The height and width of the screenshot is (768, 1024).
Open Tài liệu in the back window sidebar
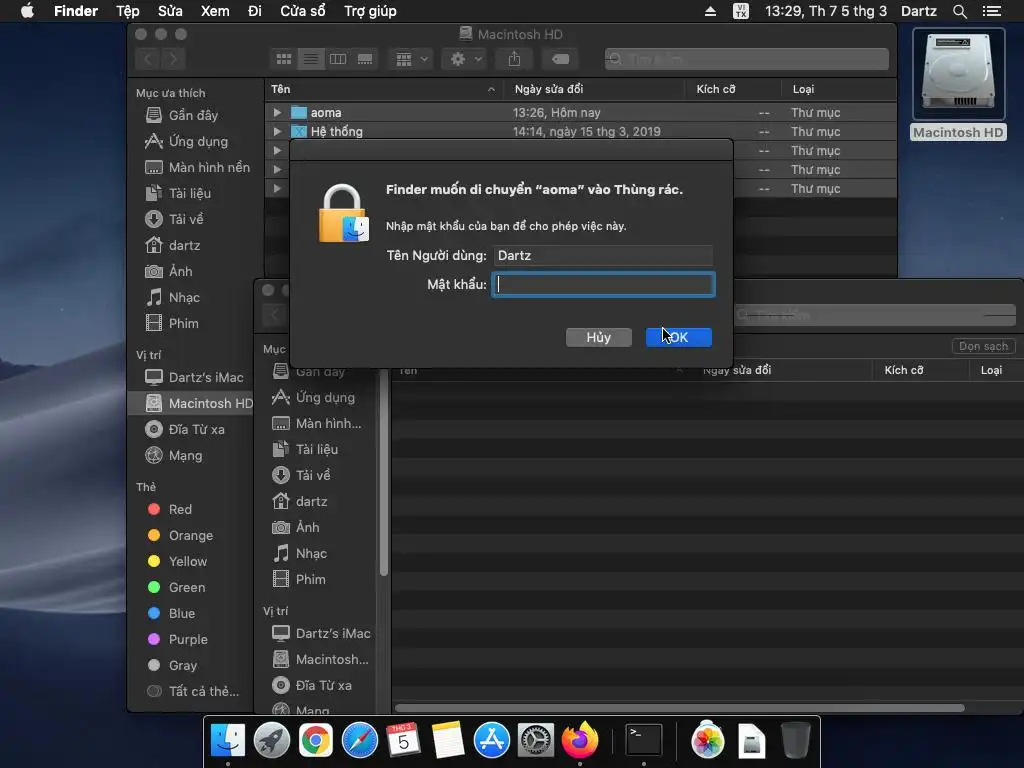tap(316, 449)
